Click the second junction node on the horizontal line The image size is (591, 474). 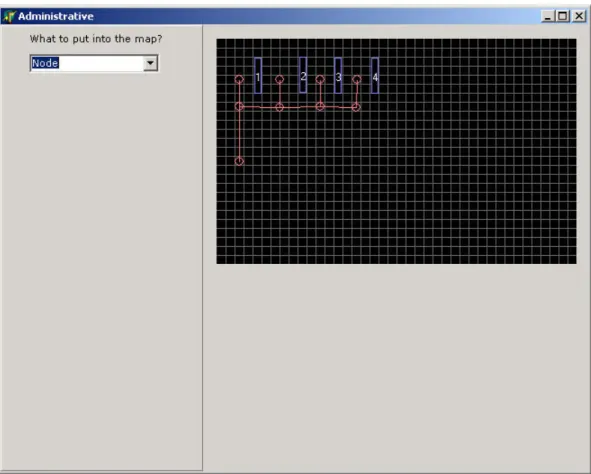pos(279,107)
